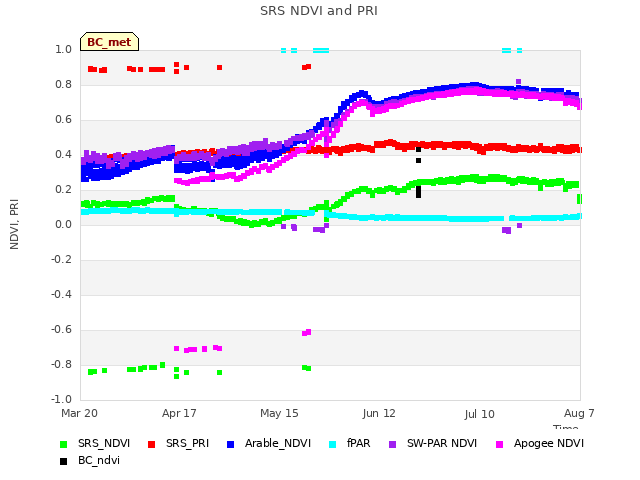This screenshot has height=480, width=640.
Task: Click the blue Arable_NDVI legend swatch
Action: pos(230,444)
